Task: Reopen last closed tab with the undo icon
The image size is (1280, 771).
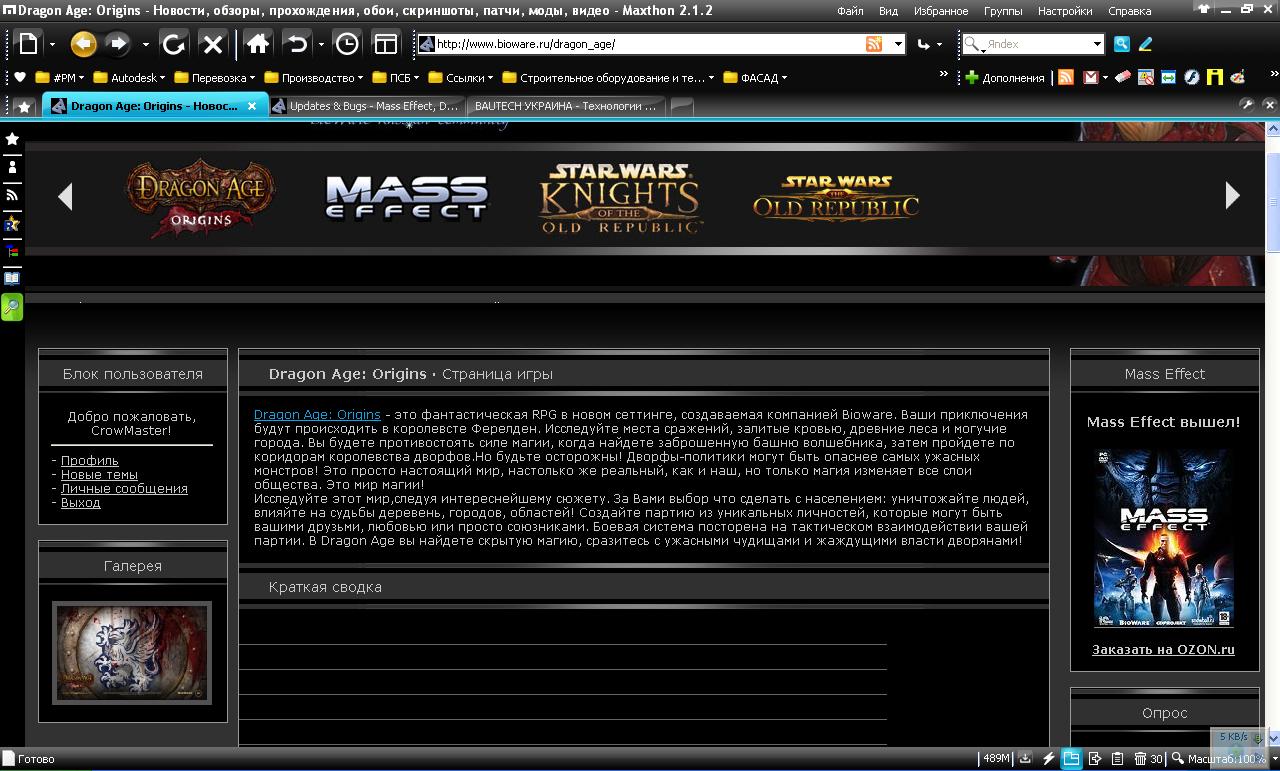Action: (296, 44)
